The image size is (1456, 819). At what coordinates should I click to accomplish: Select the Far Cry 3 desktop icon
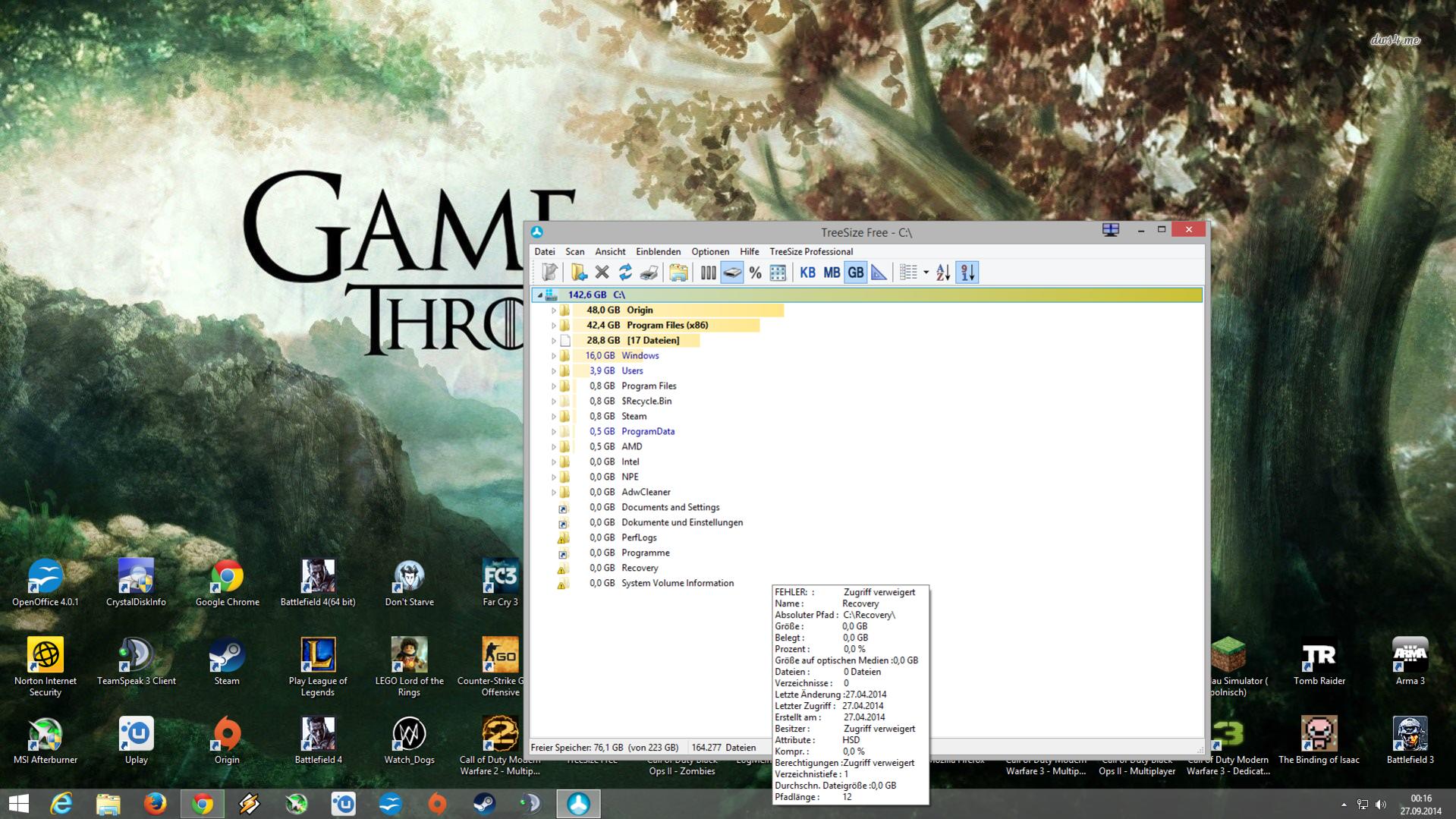point(500,583)
